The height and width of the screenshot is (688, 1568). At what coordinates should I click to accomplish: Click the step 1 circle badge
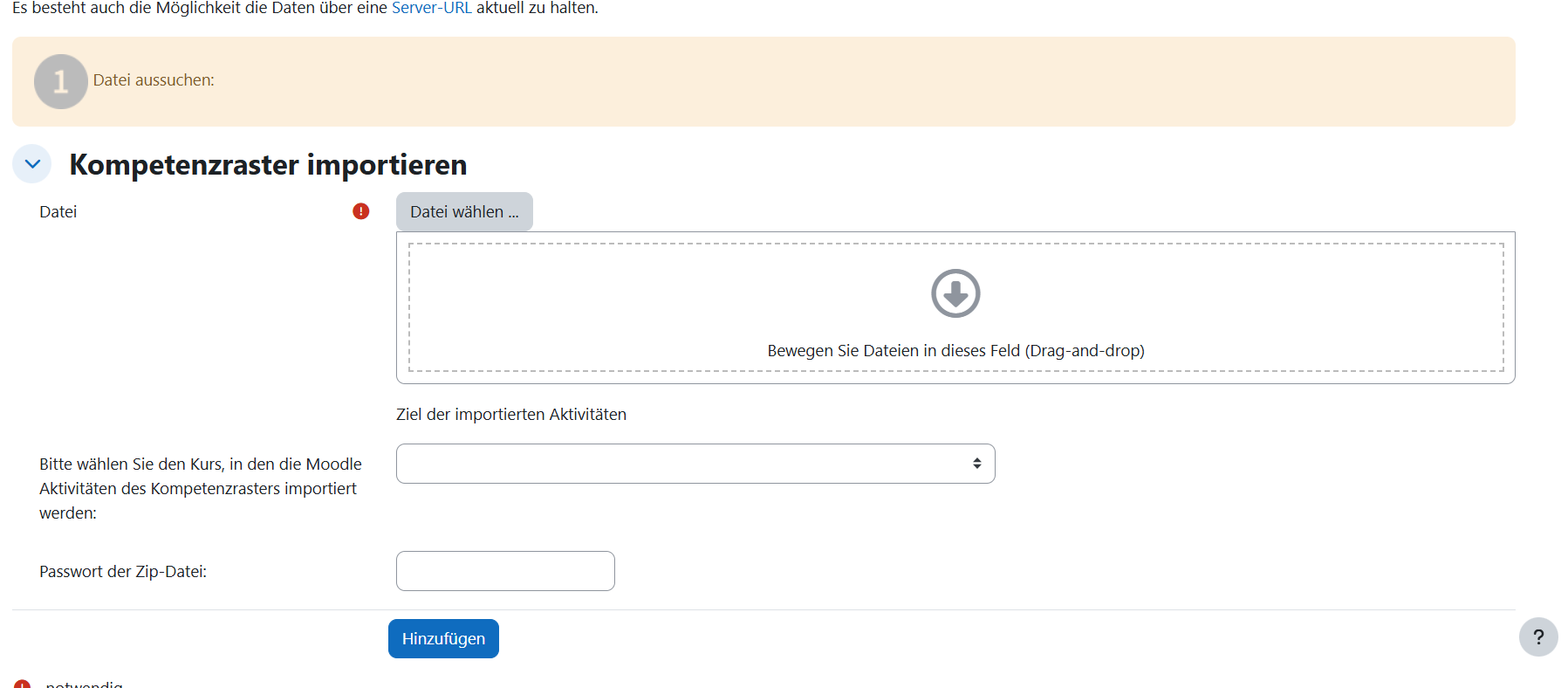point(60,81)
